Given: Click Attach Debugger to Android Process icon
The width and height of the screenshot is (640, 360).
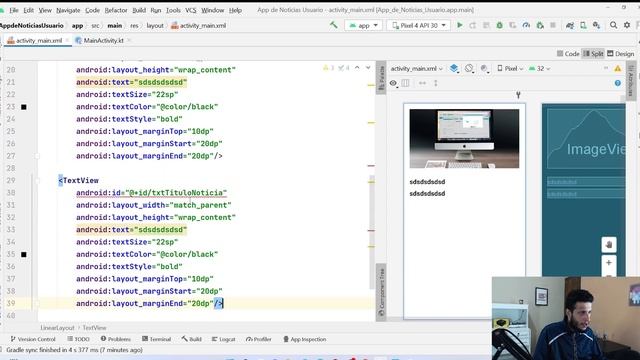Looking at the screenshot, I should pyautogui.click(x=540, y=25).
